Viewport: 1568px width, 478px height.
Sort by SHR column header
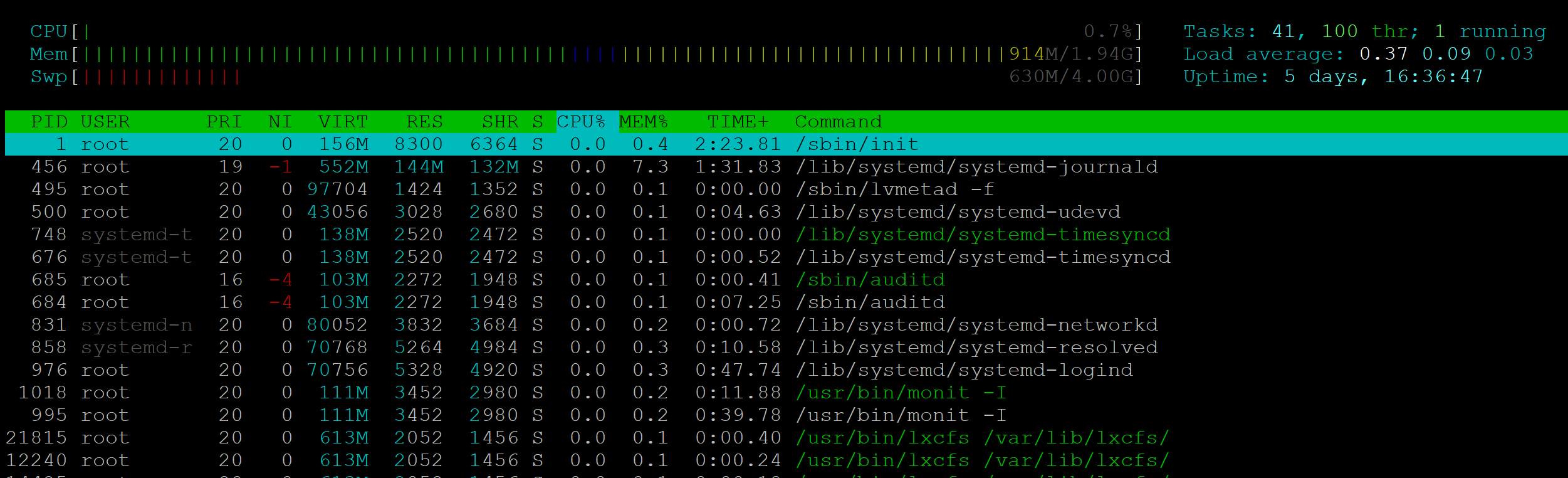coord(500,122)
